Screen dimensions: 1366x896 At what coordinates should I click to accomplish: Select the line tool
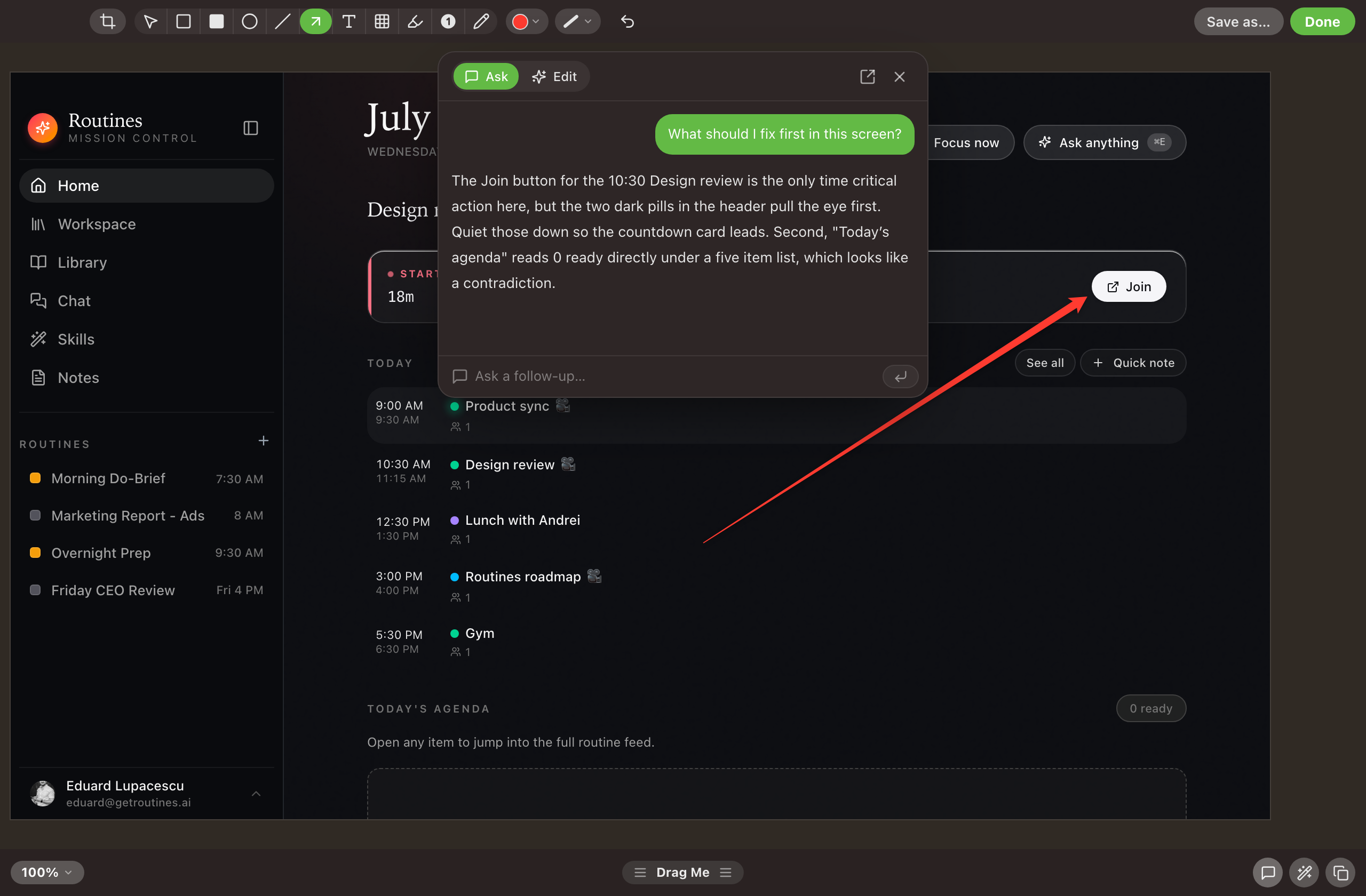pyautogui.click(x=282, y=22)
